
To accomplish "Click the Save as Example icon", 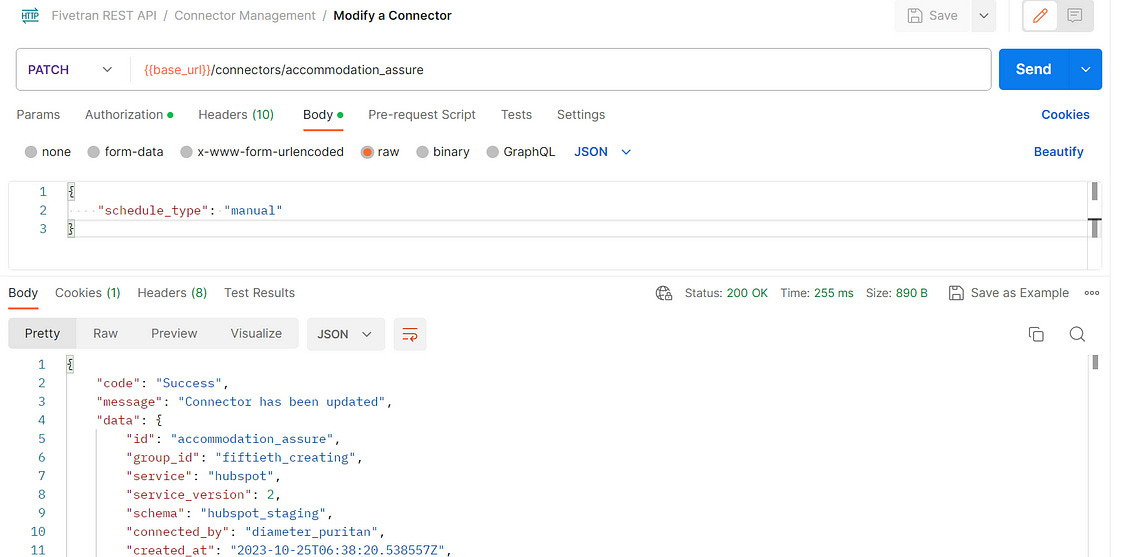I will point(956,293).
